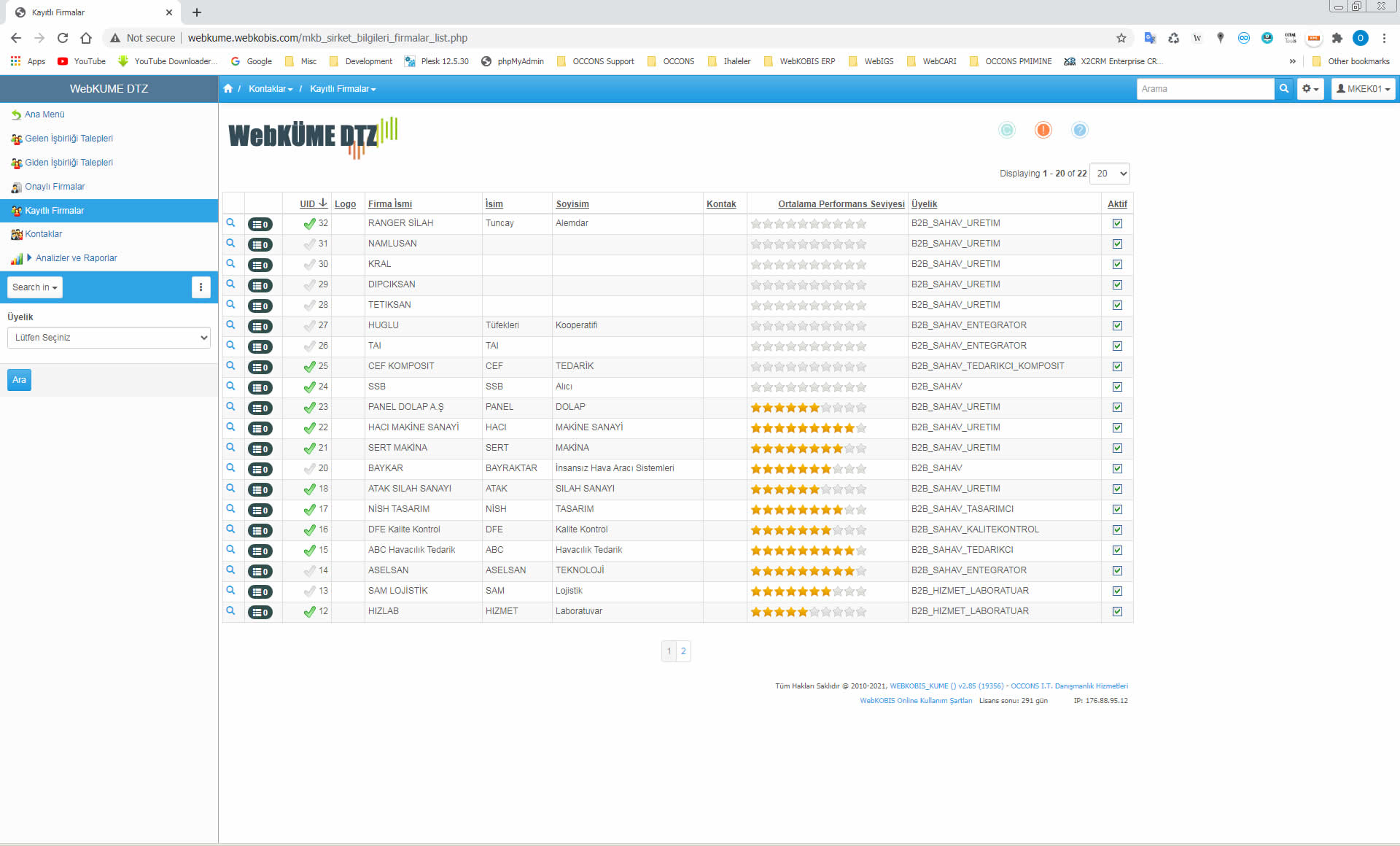Toggle Aktif checkbox for PANEL DOLAP A.Ş
The width and height of the screenshot is (1400, 846).
click(x=1117, y=408)
